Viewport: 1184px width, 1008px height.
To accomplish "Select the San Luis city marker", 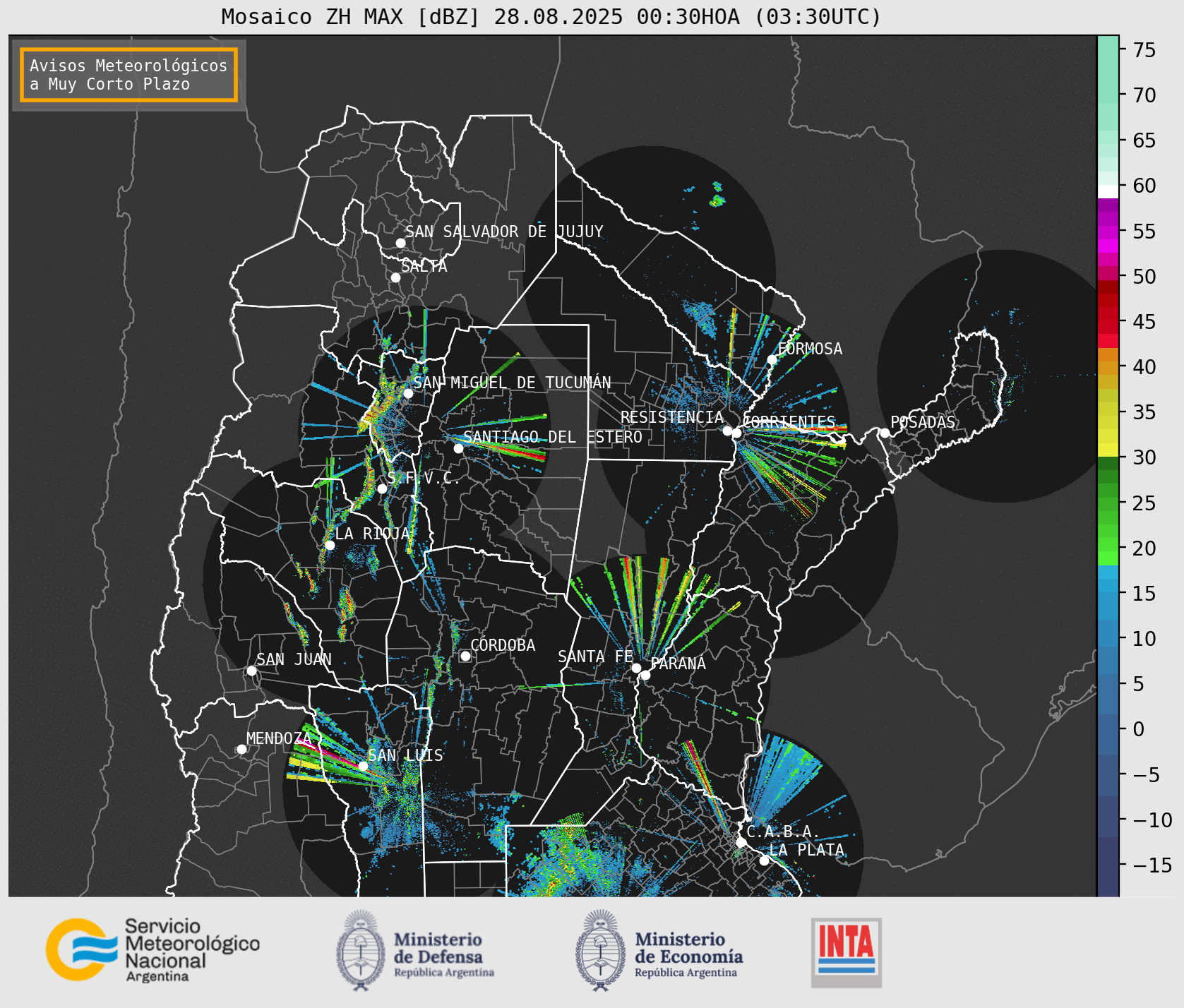I will [363, 766].
